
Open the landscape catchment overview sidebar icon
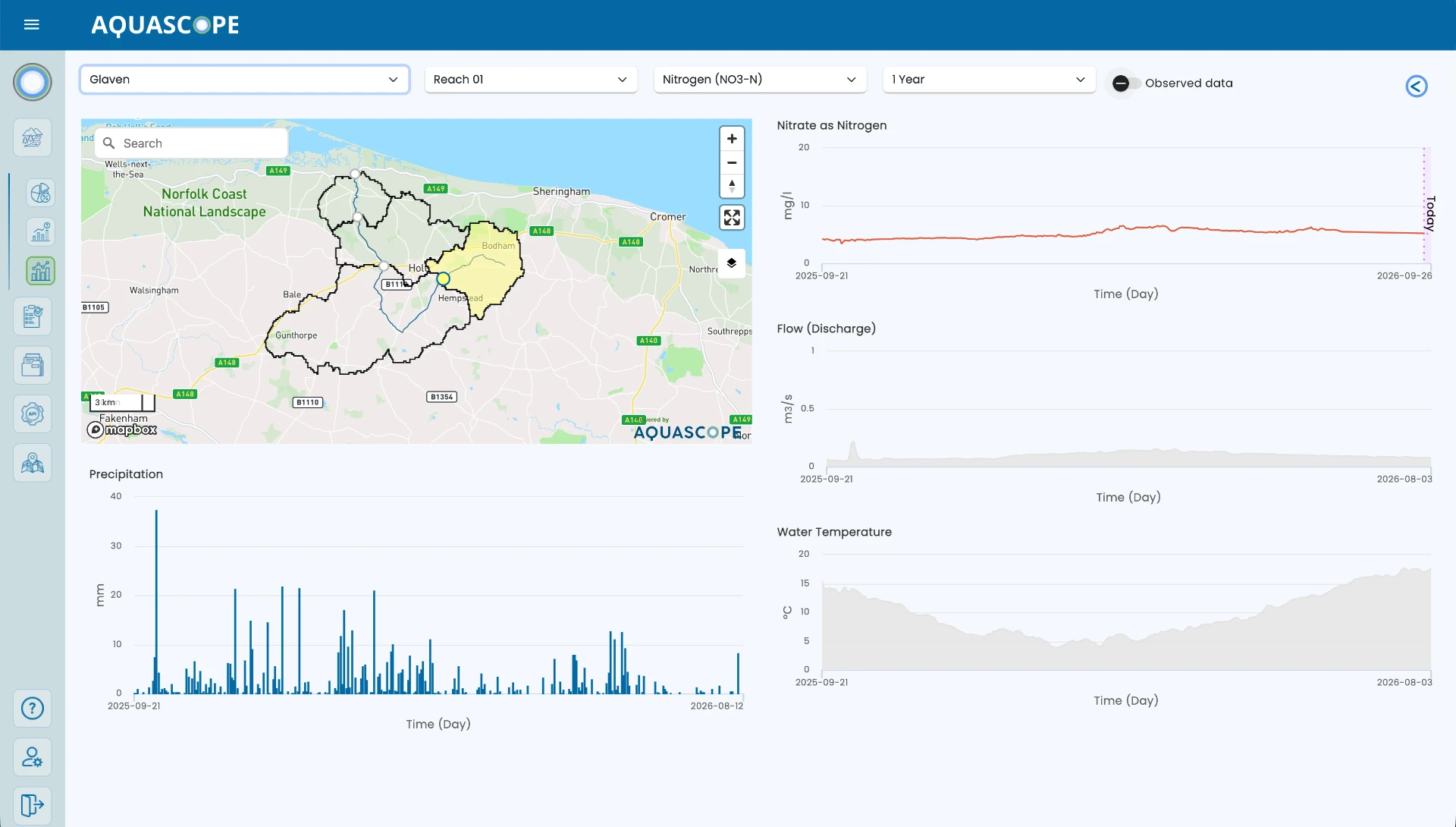pos(33,137)
